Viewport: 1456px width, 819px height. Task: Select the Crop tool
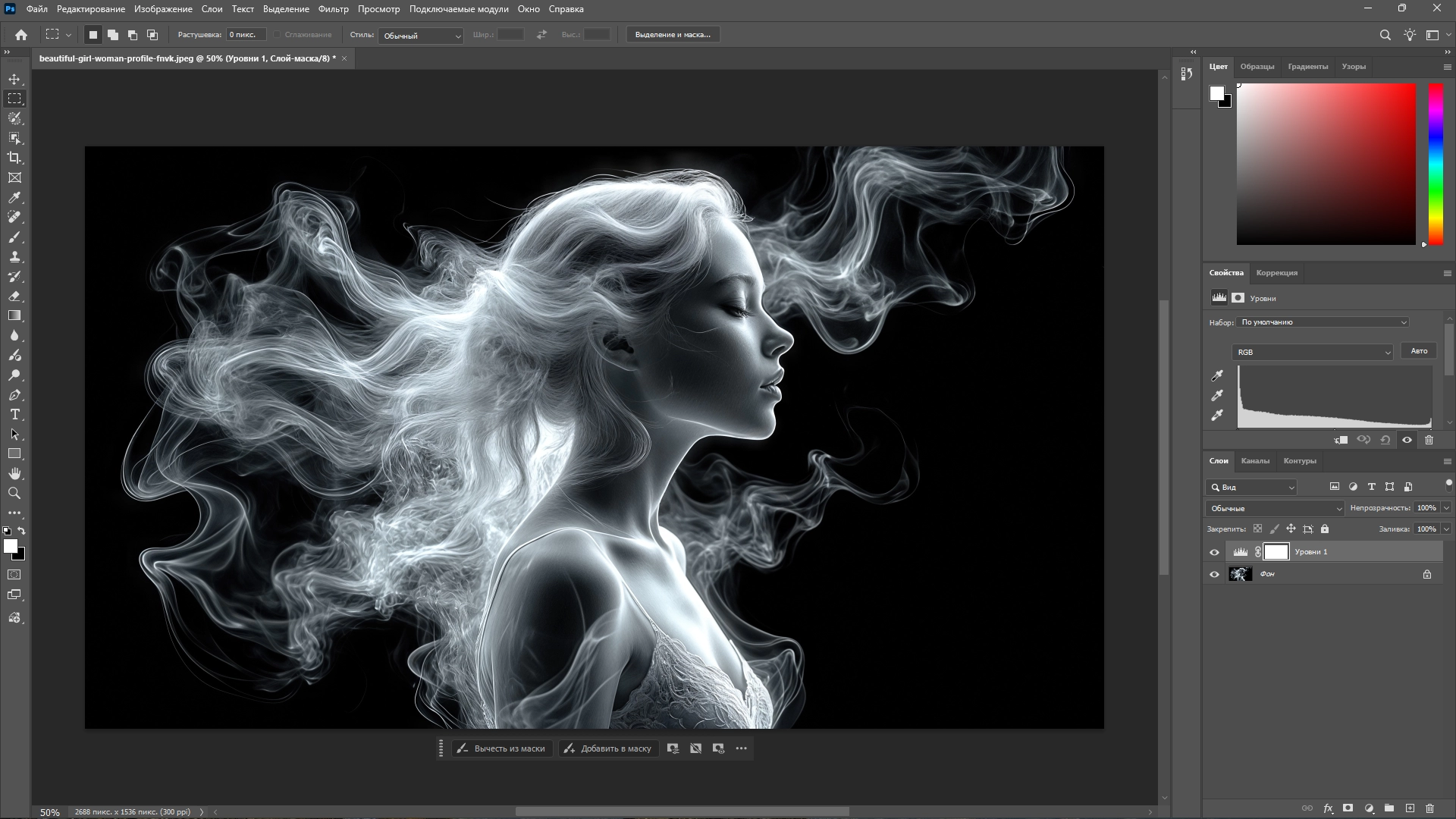tap(14, 158)
